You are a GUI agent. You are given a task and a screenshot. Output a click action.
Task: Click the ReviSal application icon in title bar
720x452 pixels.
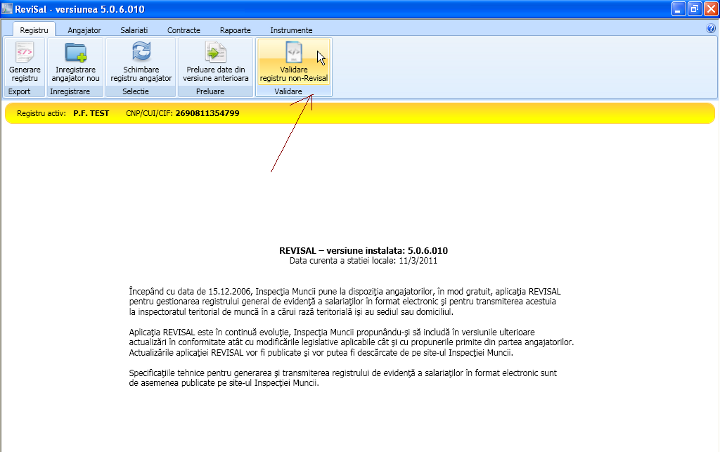(7, 8)
